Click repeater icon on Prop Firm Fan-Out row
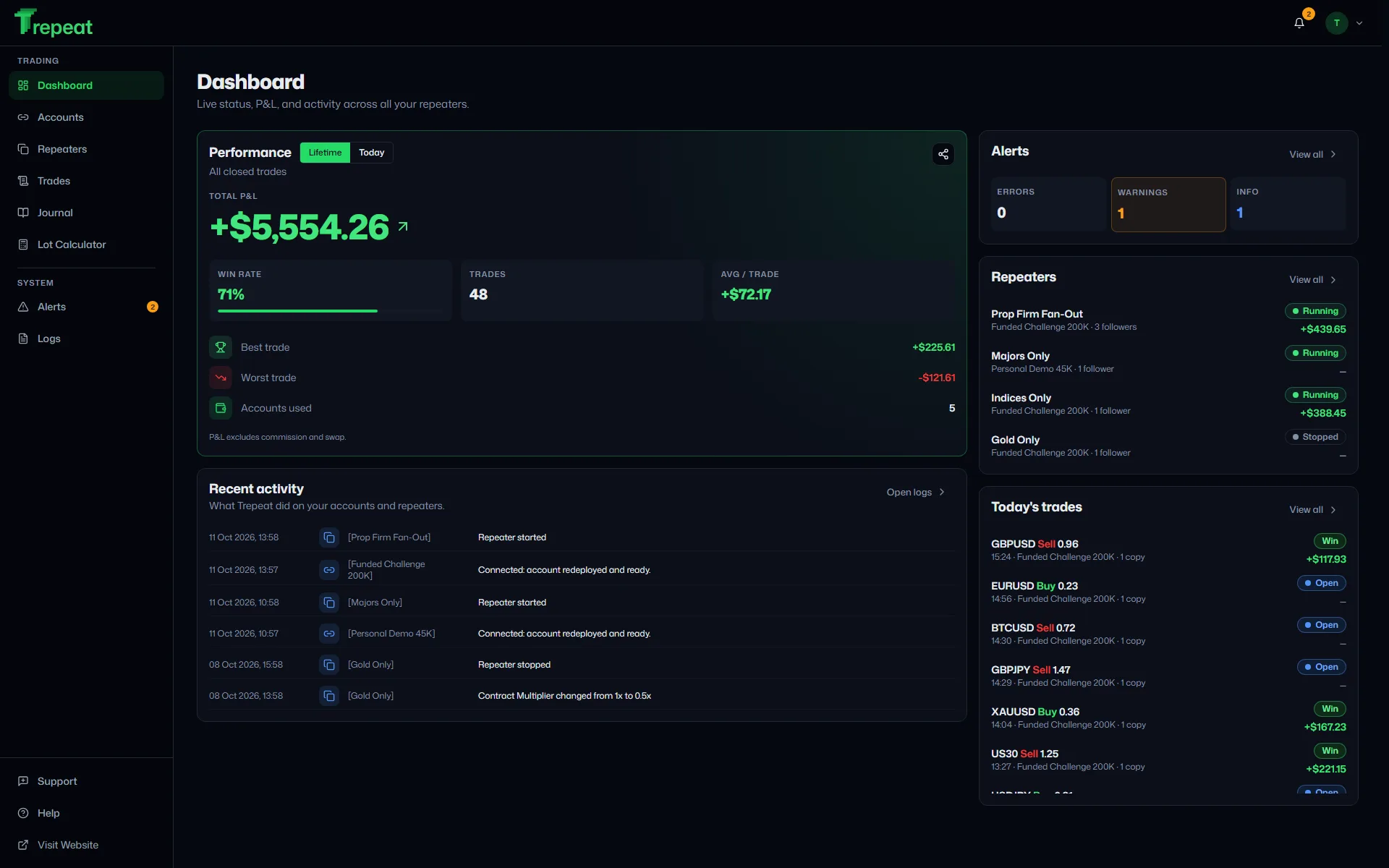Viewport: 1389px width, 868px height. click(329, 537)
